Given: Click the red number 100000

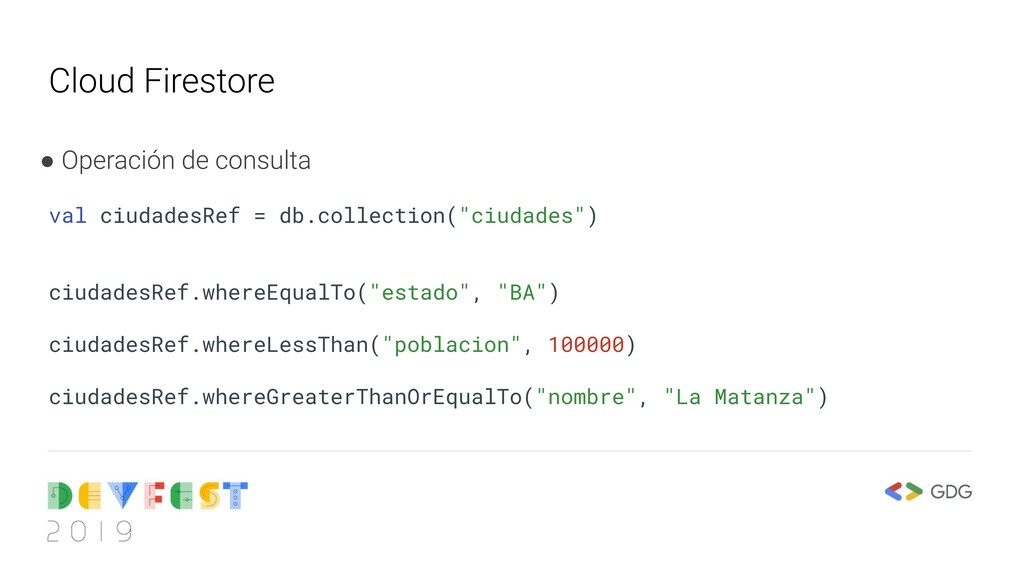Looking at the screenshot, I should (x=586, y=345).
